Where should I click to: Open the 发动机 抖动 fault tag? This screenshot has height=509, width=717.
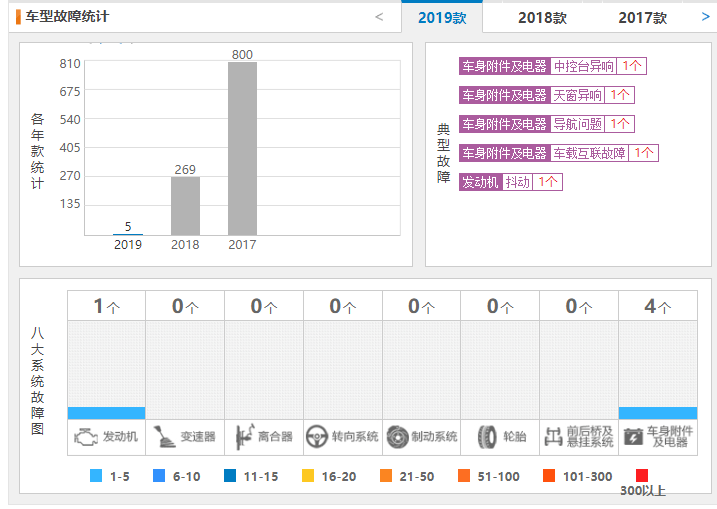[x=510, y=182]
